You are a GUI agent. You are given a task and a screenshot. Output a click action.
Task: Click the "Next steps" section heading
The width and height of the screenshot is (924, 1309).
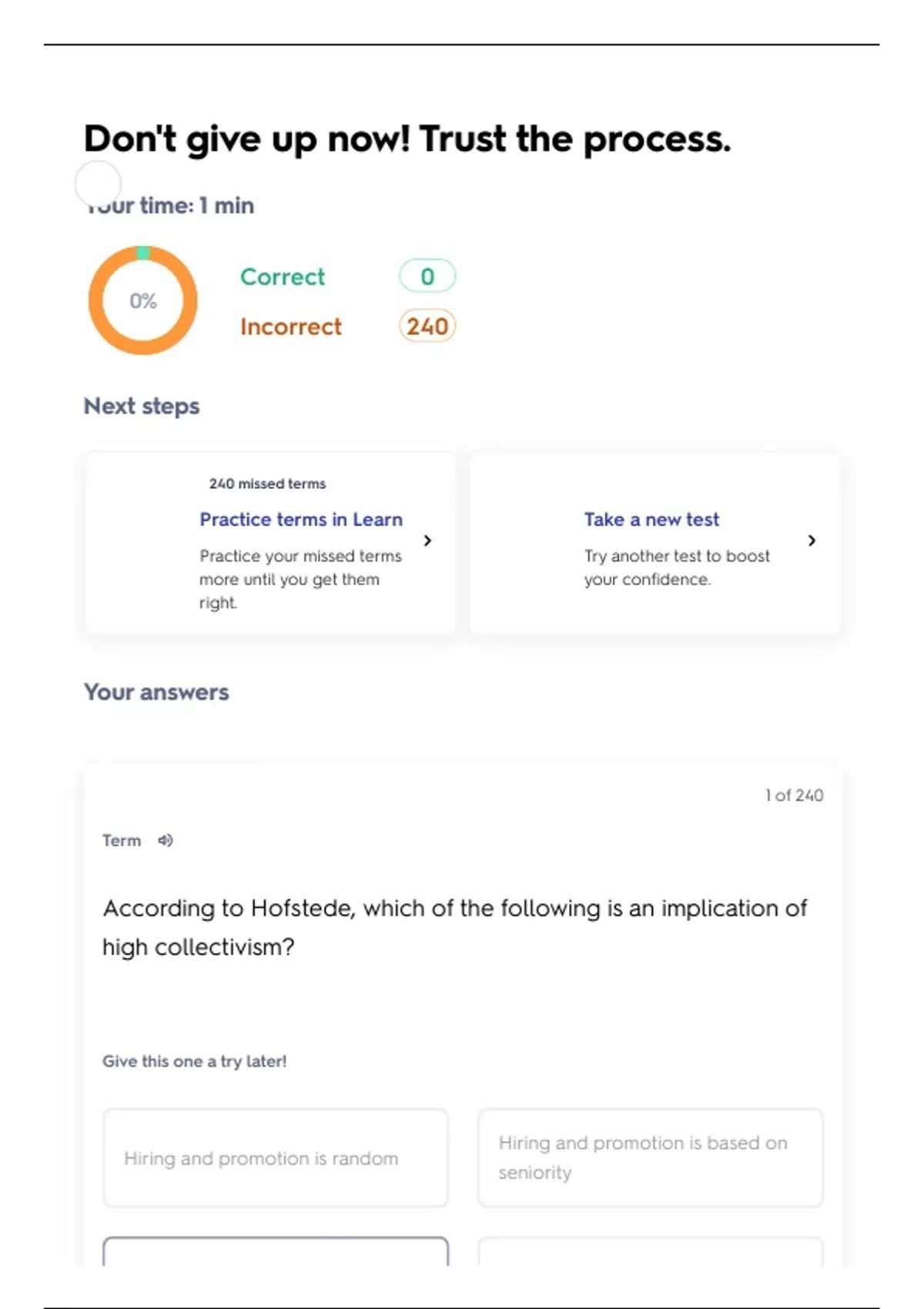click(x=142, y=406)
